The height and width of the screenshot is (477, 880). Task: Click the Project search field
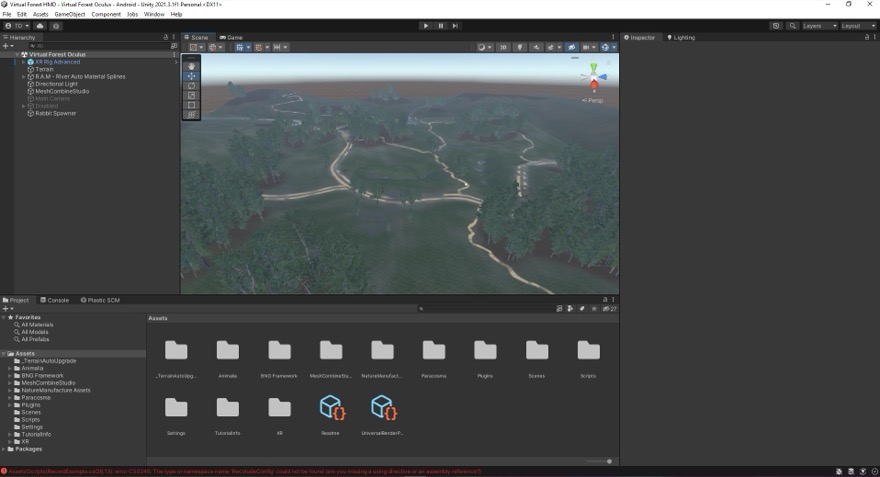coord(485,309)
